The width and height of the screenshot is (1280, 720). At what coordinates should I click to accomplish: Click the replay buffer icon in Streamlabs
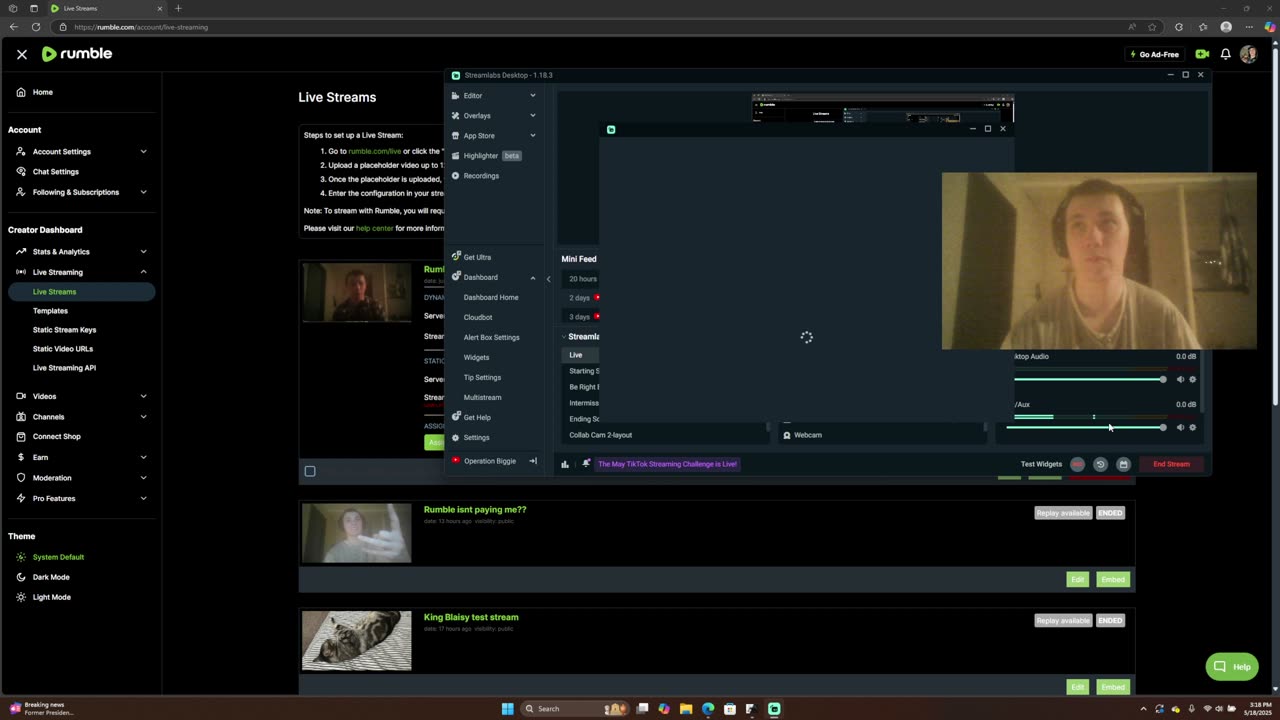pyautogui.click(x=1100, y=464)
